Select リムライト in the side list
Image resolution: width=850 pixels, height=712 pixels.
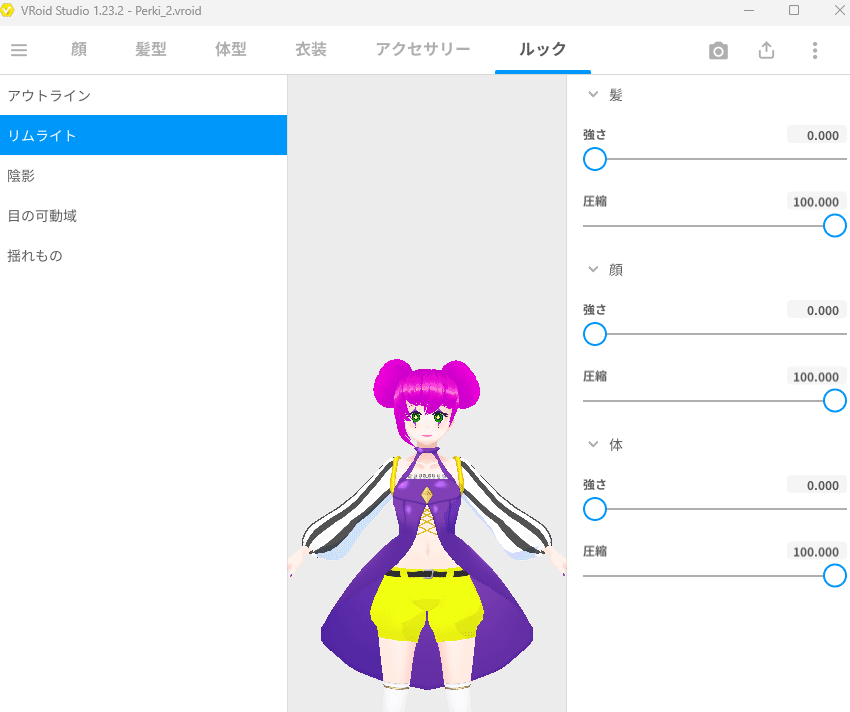tap(143, 135)
